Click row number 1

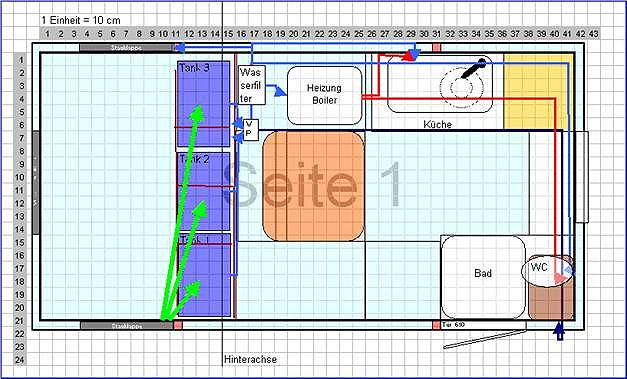point(21,60)
